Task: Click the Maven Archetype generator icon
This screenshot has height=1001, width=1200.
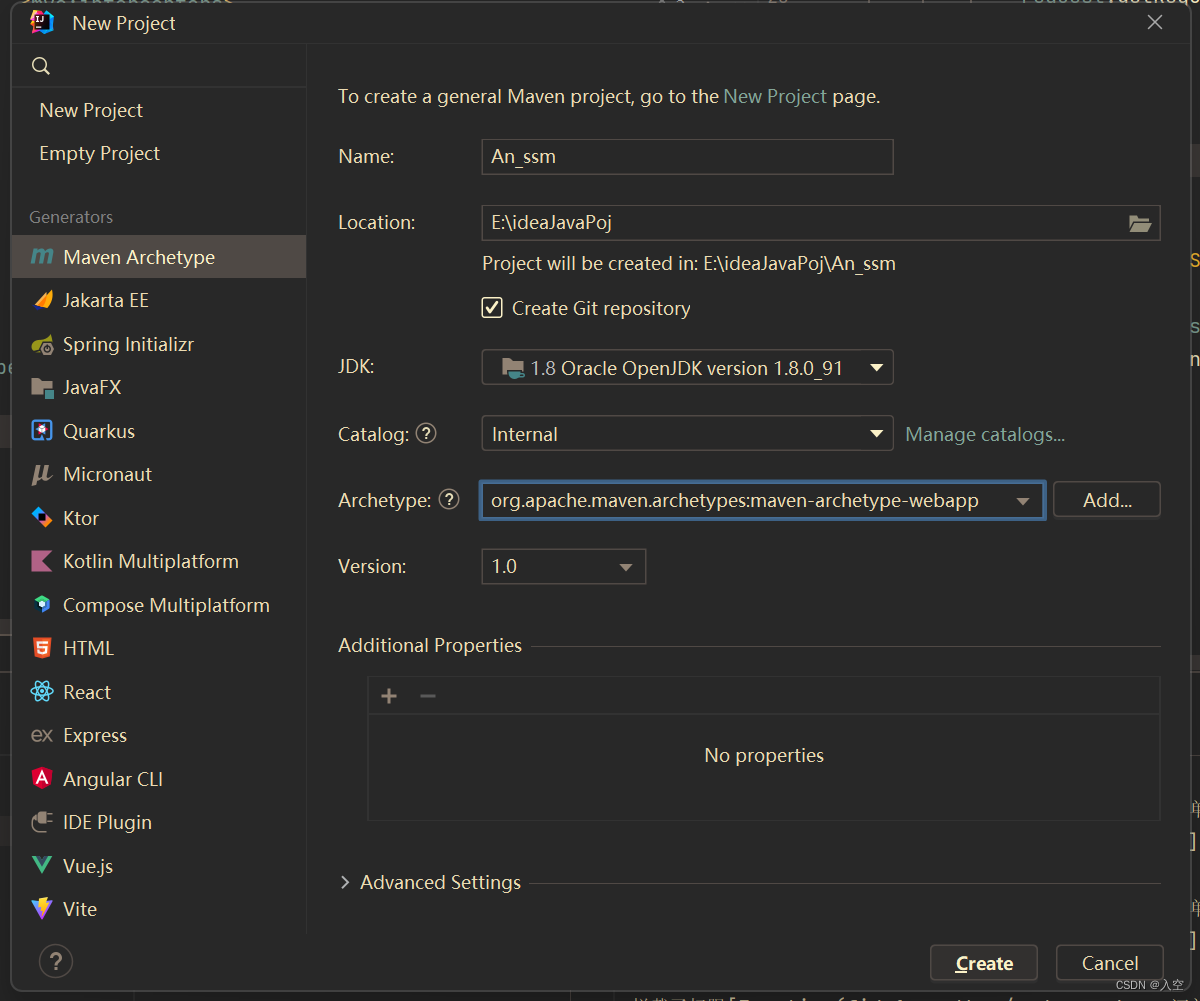Action: (x=42, y=257)
